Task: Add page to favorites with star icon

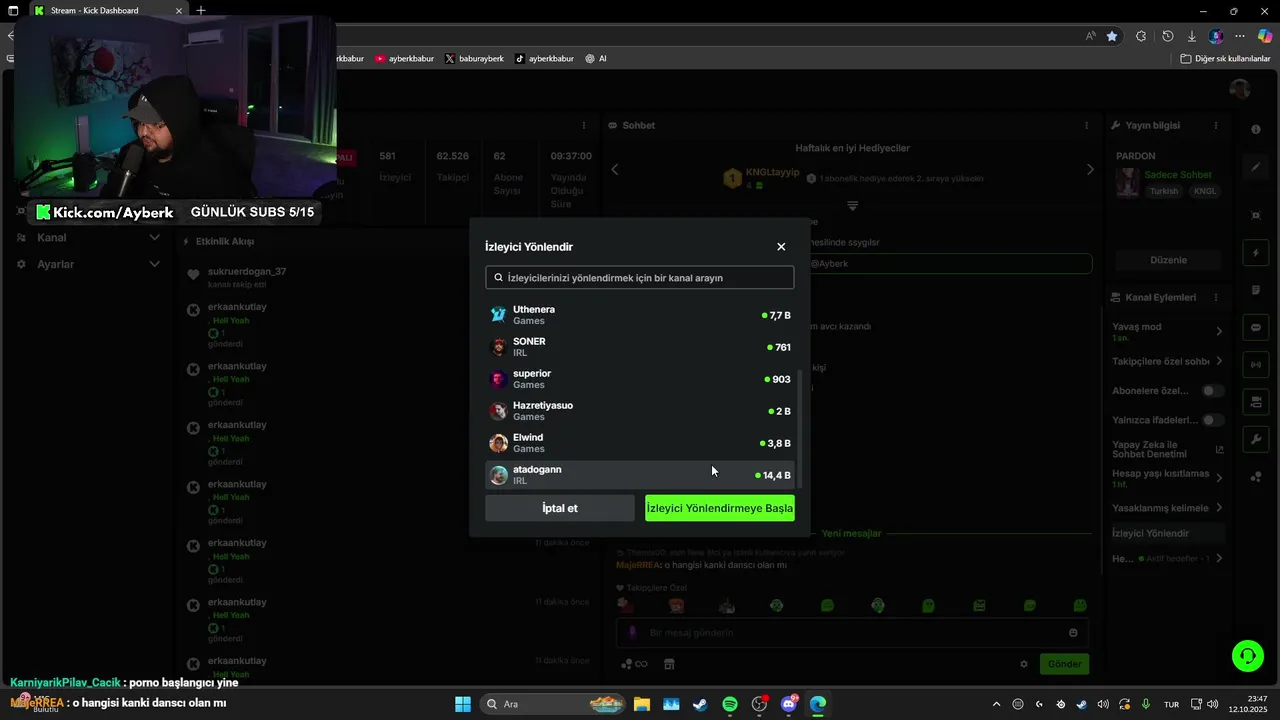Action: [1112, 36]
